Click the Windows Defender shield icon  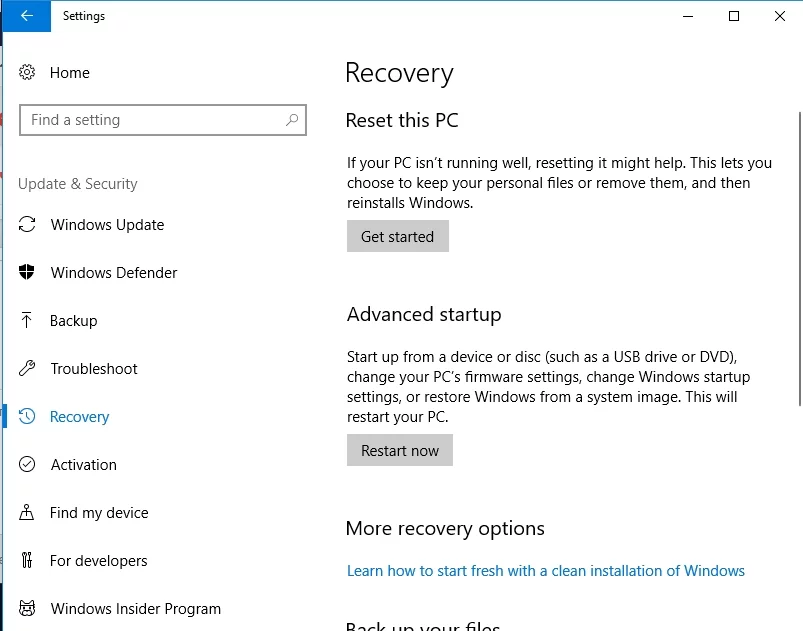coord(28,273)
